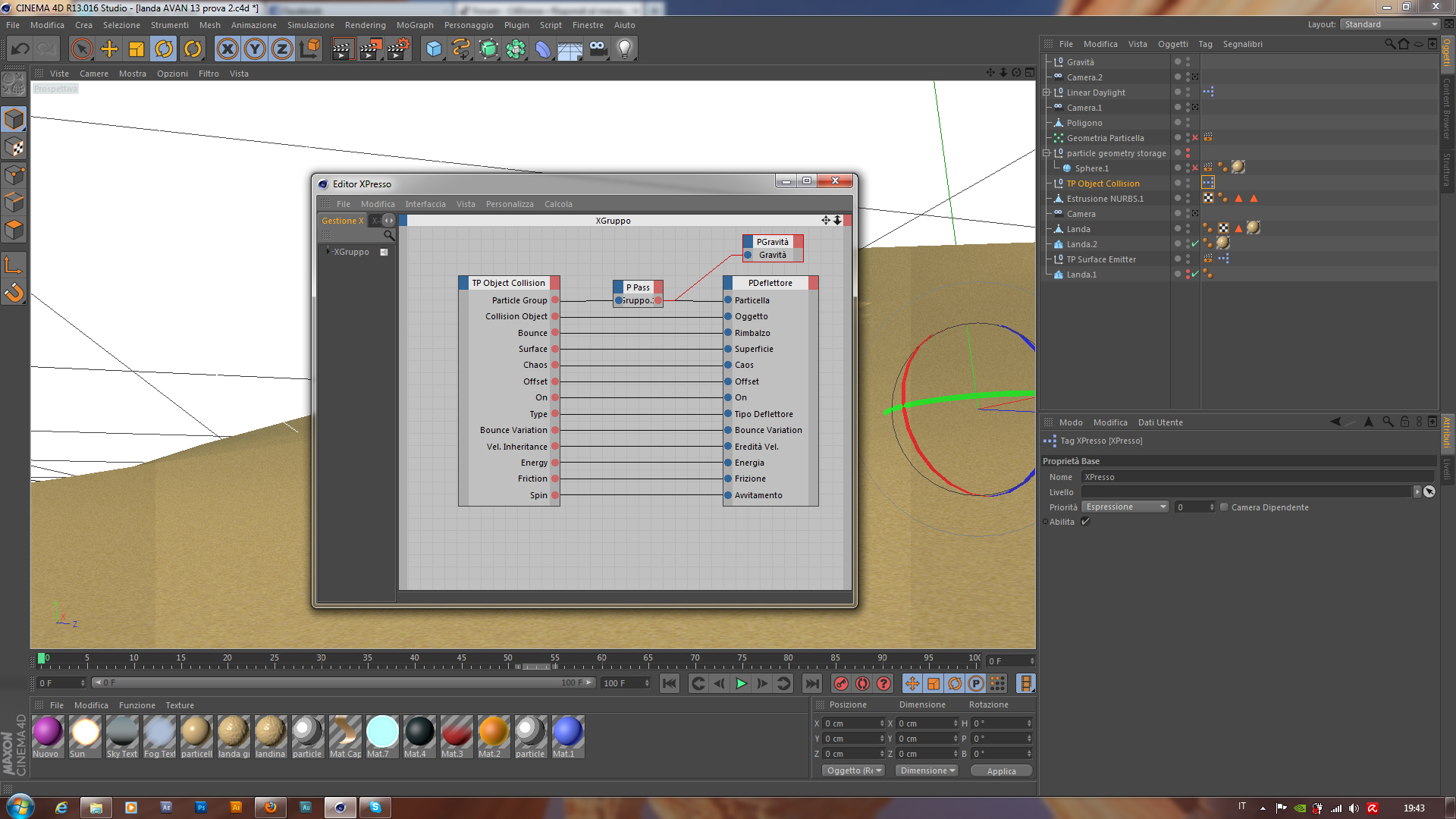Image resolution: width=1456 pixels, height=819 pixels.
Task: Open the Priorità Espressione dropdown
Action: 1125,507
